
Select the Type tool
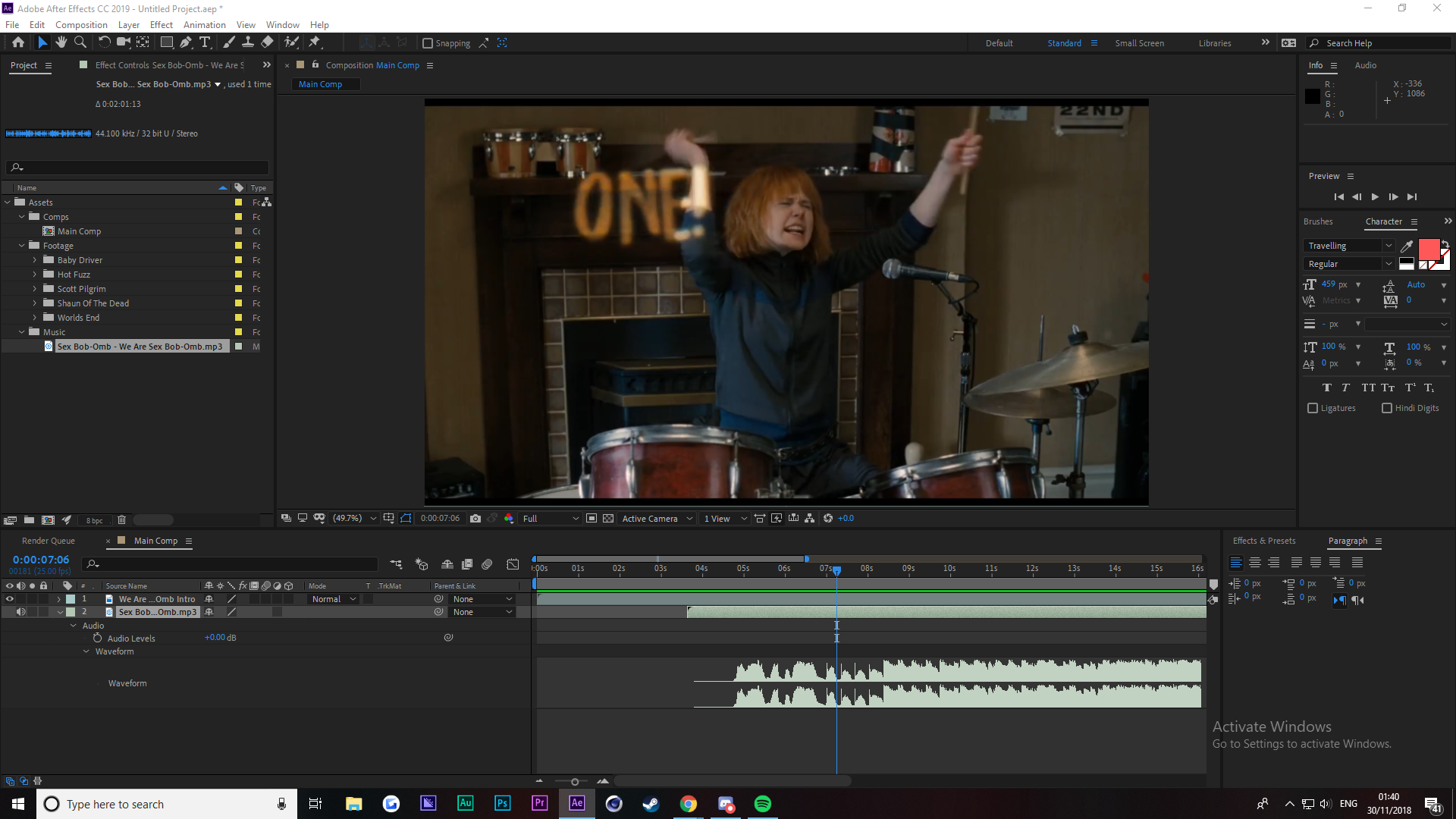206,42
